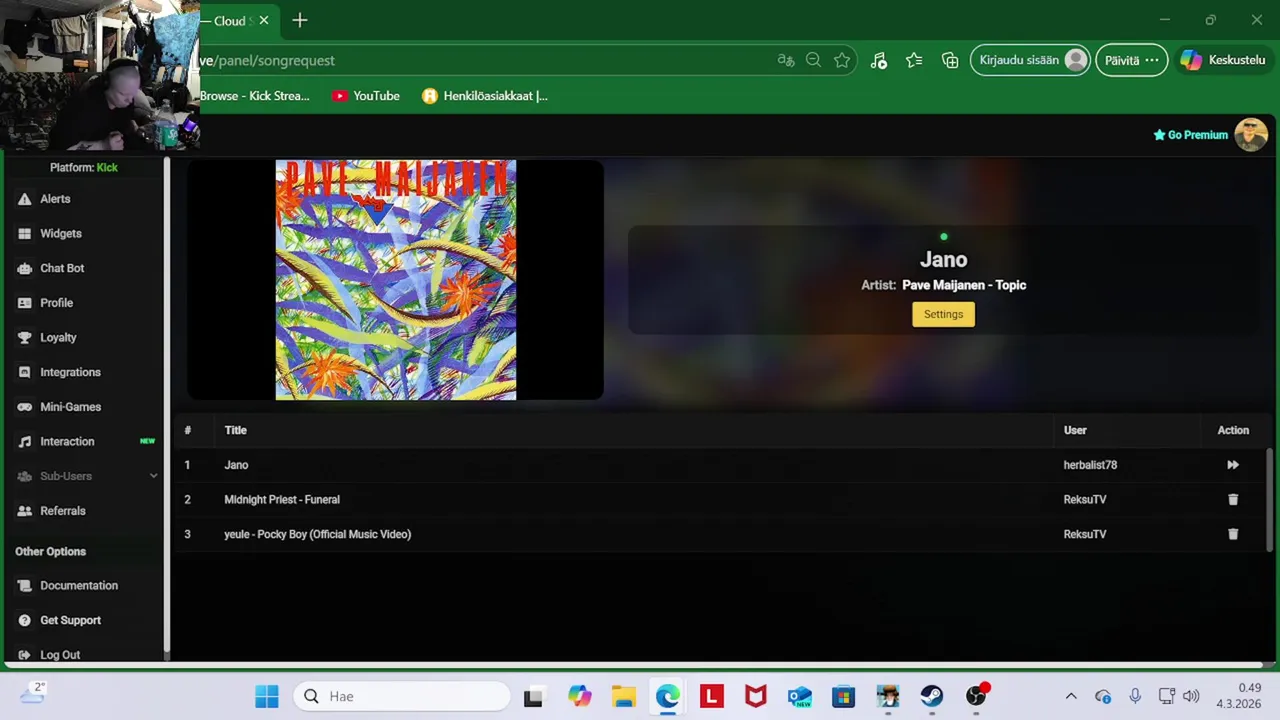Skip the current song Jano

tap(1233, 465)
